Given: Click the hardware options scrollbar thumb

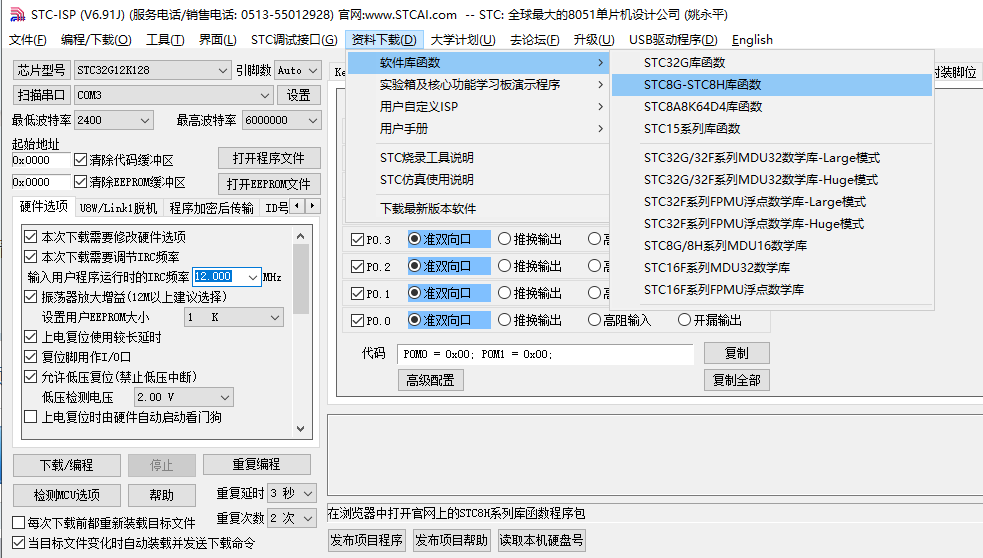Looking at the screenshot, I should click(300, 279).
